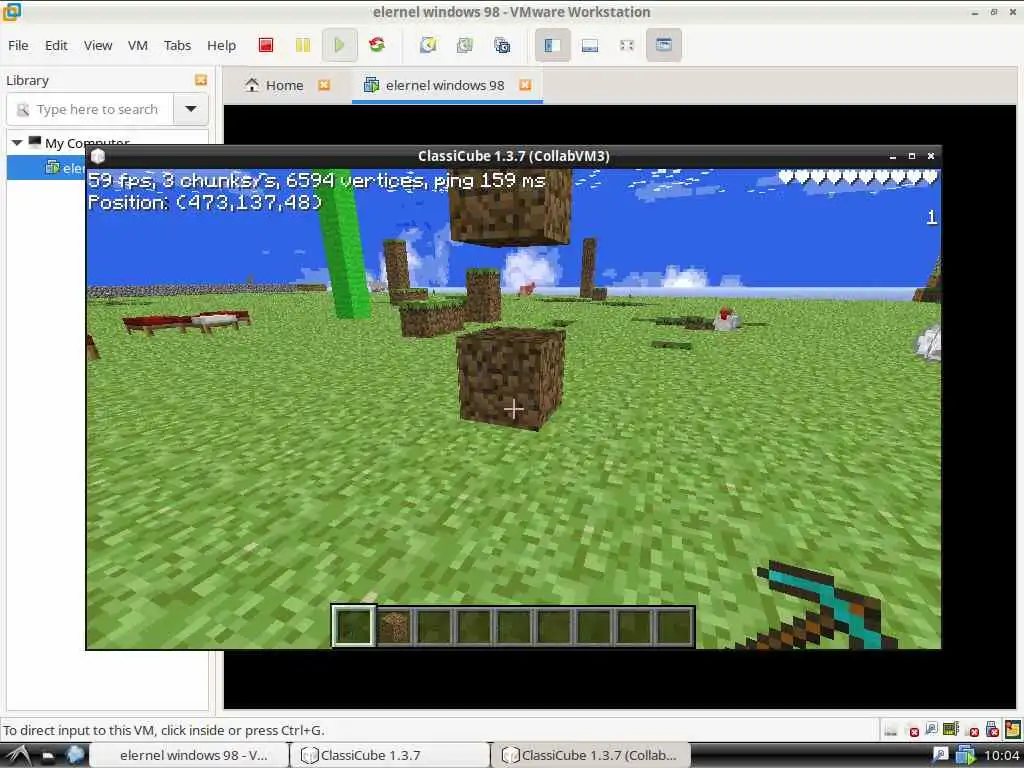The image size is (1024, 768).
Task: Click the message log note icon in status bar
Action: [1013, 728]
